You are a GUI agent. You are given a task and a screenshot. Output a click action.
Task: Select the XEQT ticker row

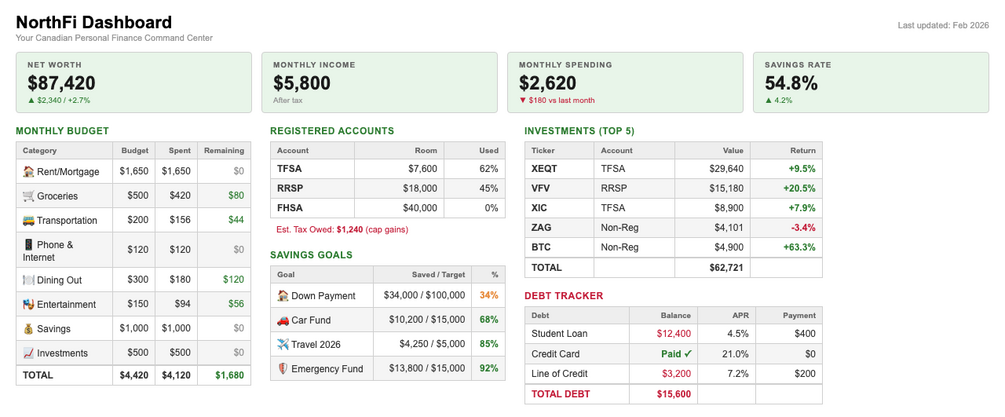tap(544, 169)
